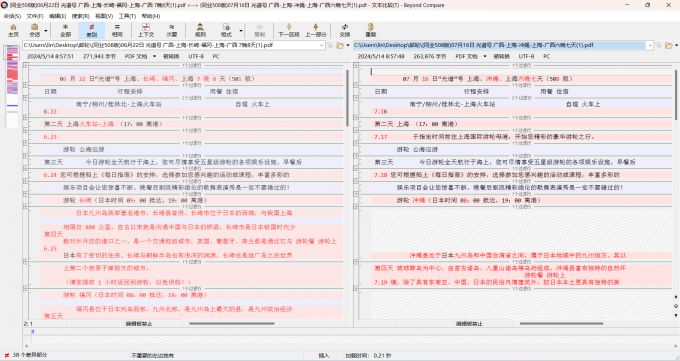Expand left pane section above 06 月 22 title
The width and height of the screenshot is (680, 361).
point(26,66)
